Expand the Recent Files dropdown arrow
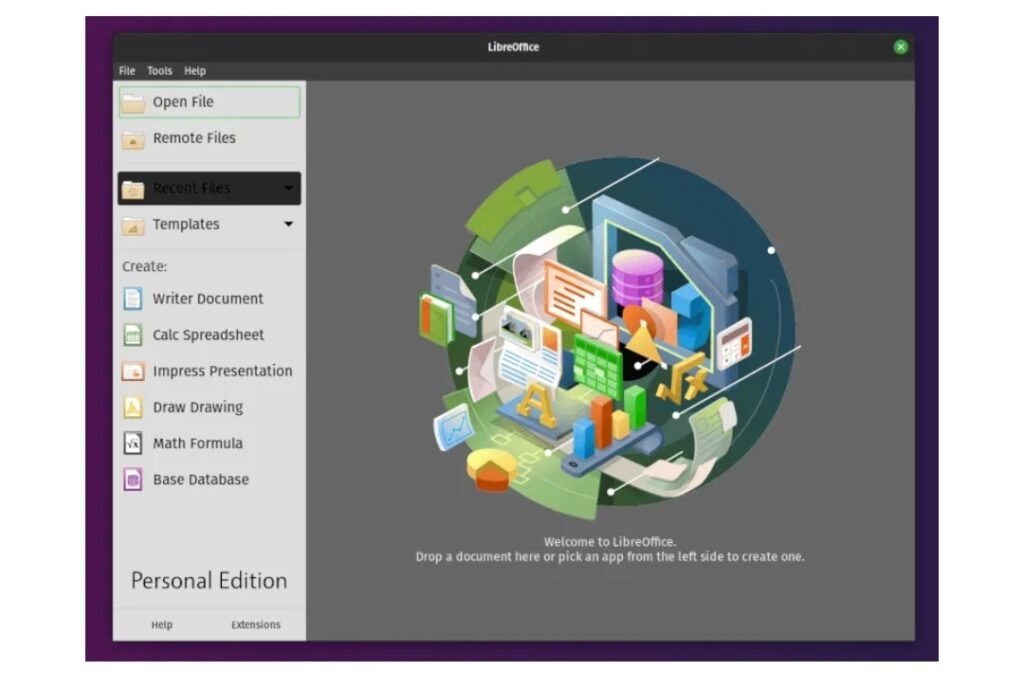Viewport: 1024px width, 689px height. [288, 188]
